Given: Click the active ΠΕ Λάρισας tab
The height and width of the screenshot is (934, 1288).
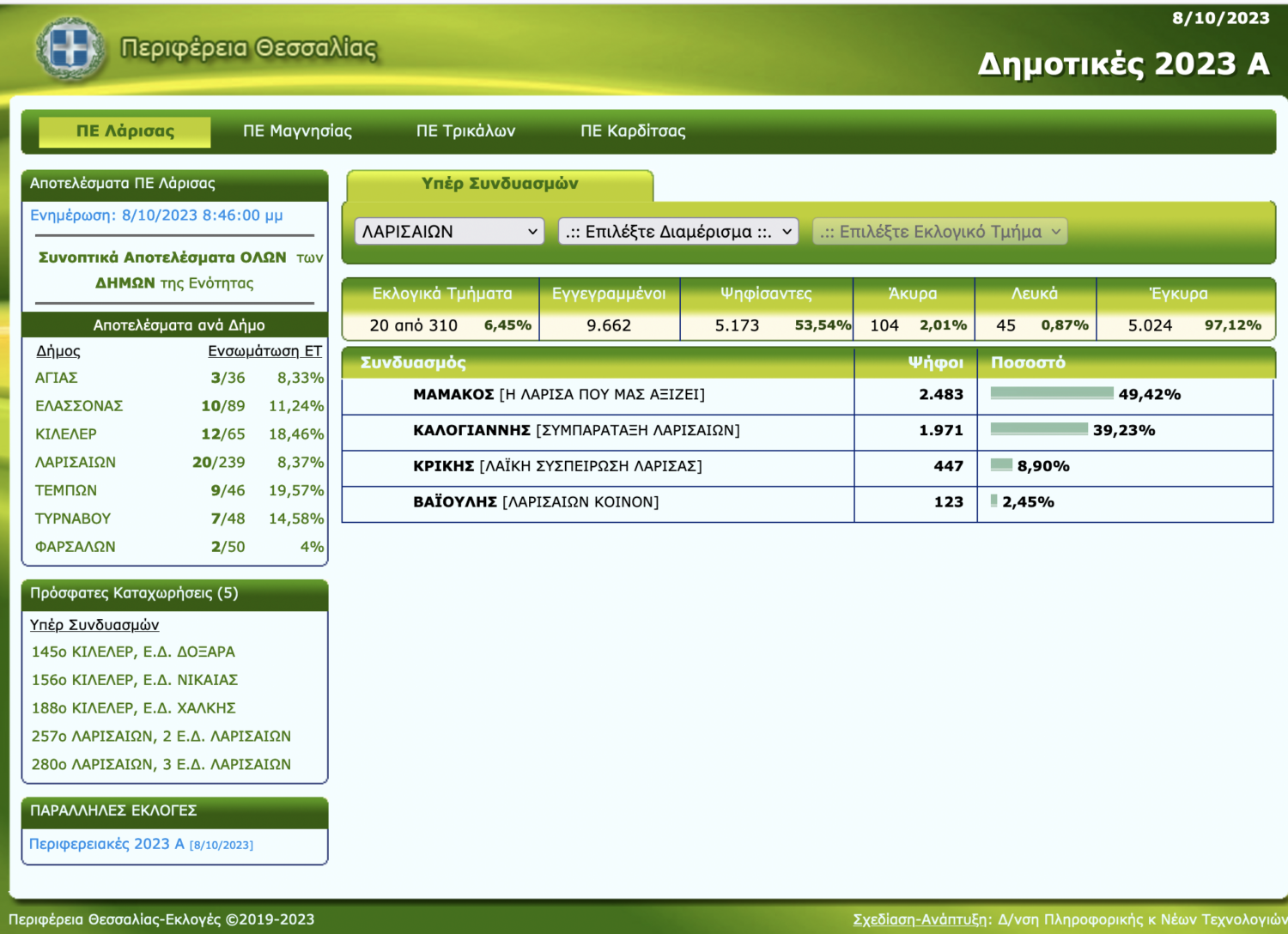Looking at the screenshot, I should [125, 131].
